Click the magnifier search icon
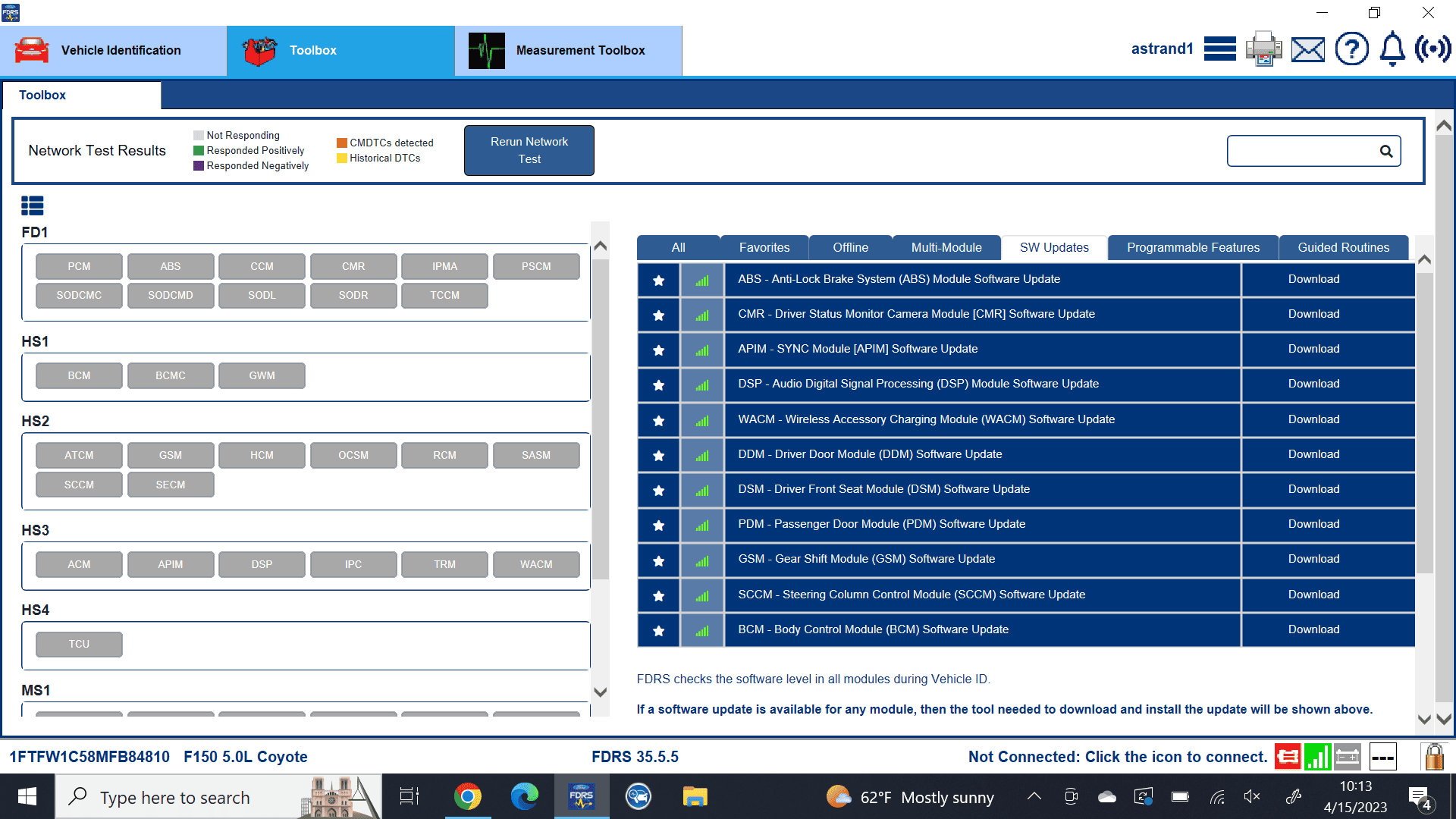Viewport: 1456px width, 819px height. click(x=1386, y=151)
